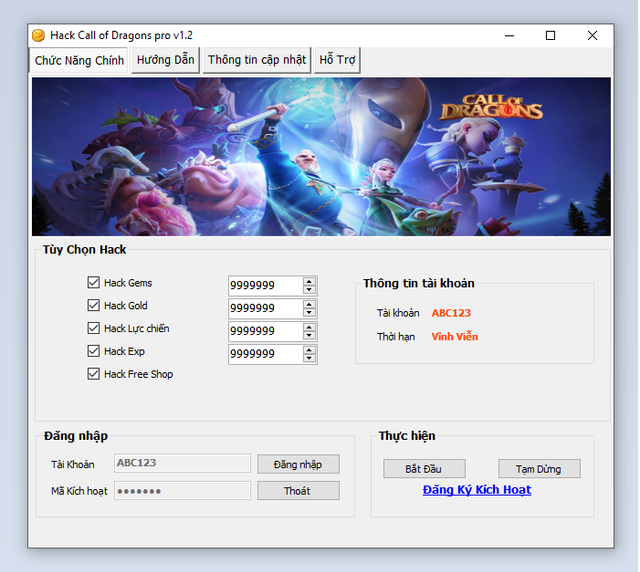
Task: Click the Tạm Dừng button
Action: pos(539,469)
